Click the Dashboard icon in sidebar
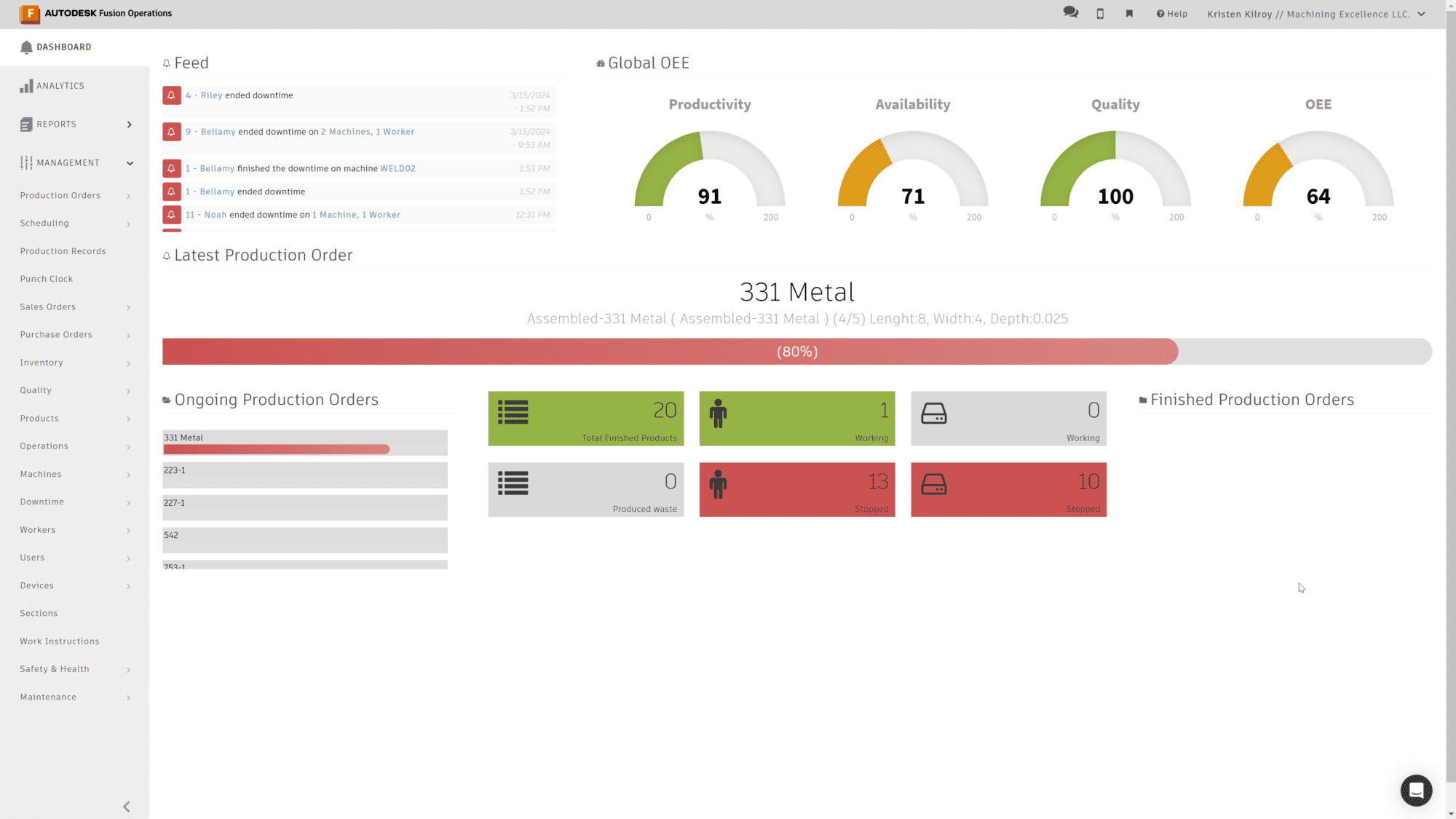Screen dimensions: 1456x819 coord(26,47)
